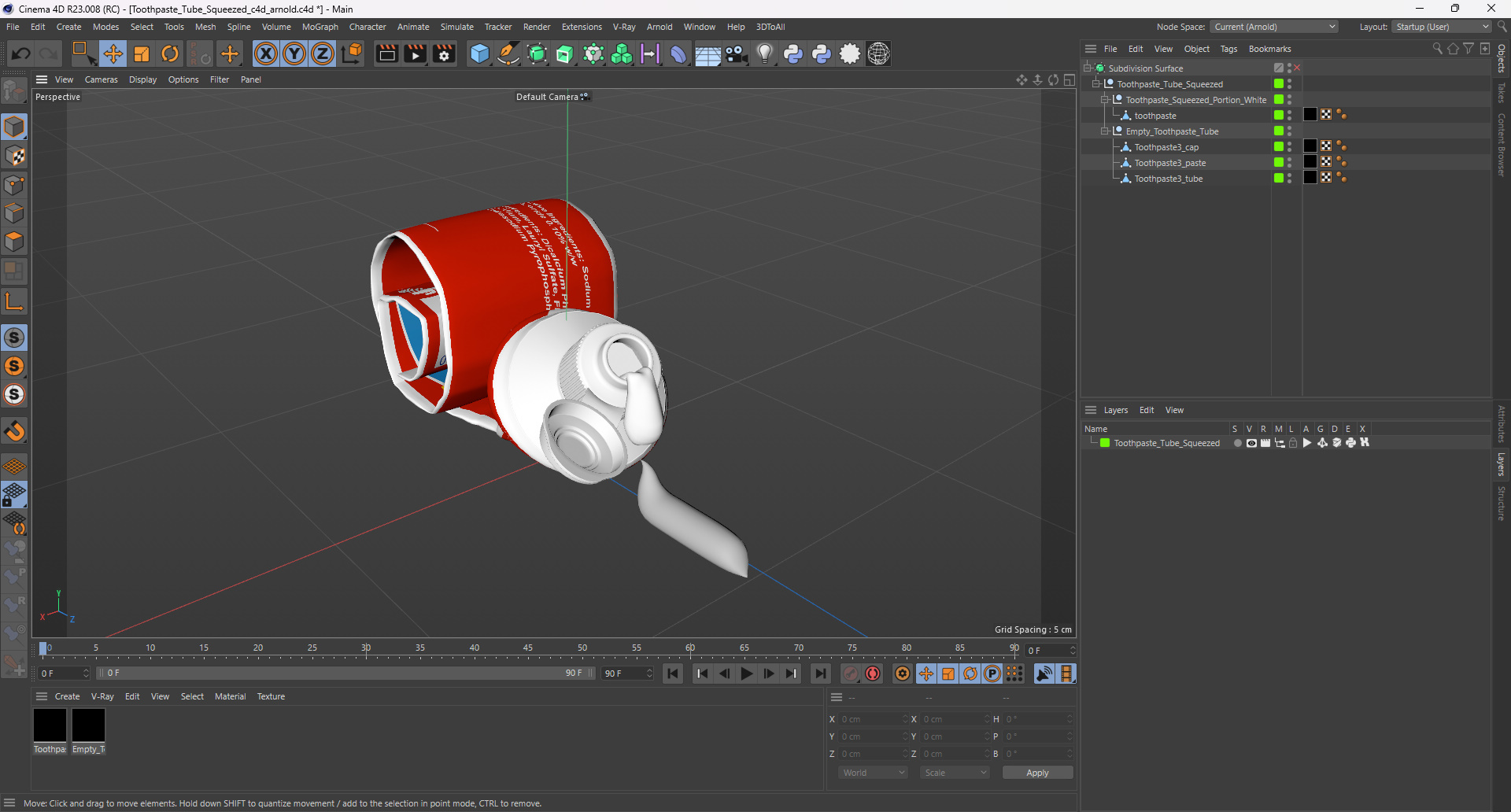
Task: Click Record Active Objects button
Action: 851,674
